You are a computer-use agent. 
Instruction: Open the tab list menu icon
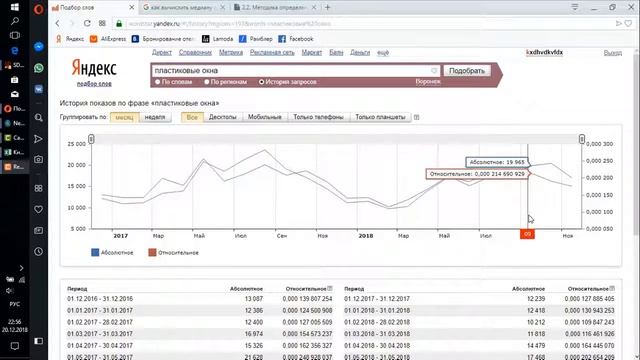click(575, 7)
